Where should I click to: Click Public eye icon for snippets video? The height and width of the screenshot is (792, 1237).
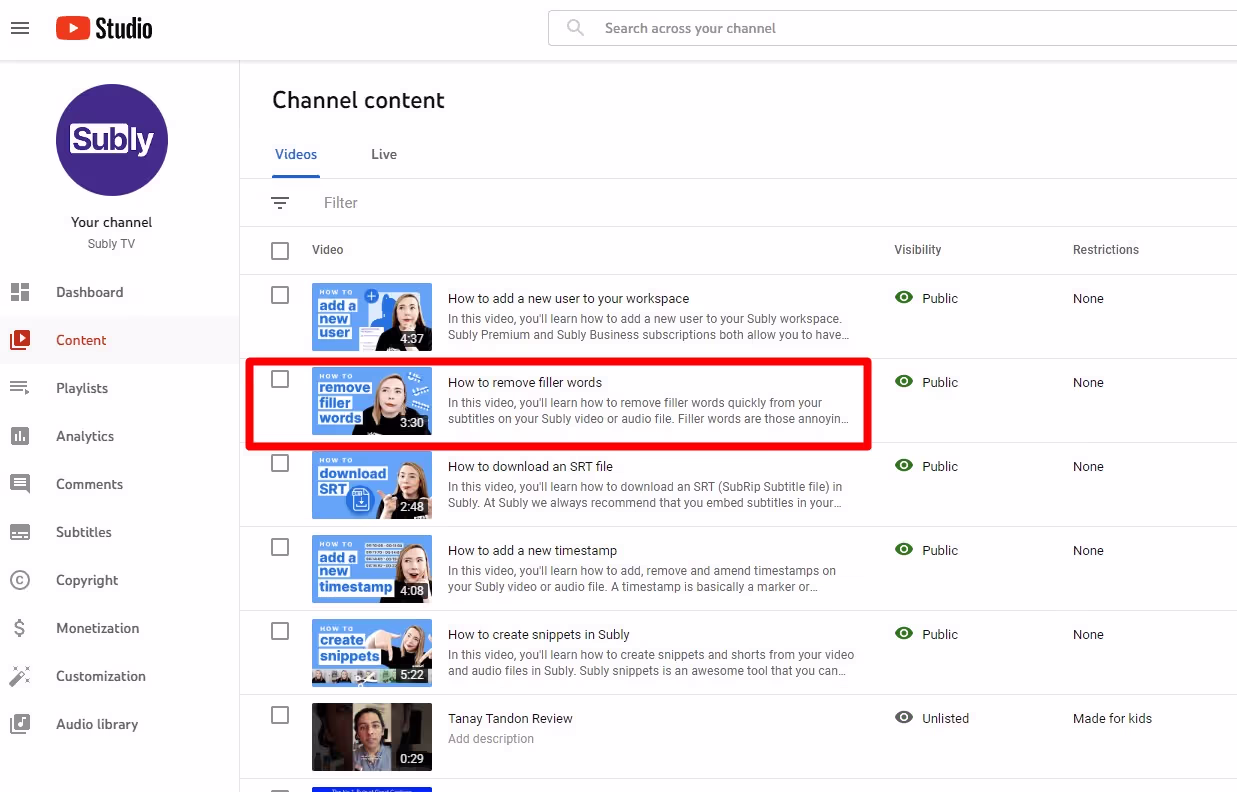click(x=904, y=633)
